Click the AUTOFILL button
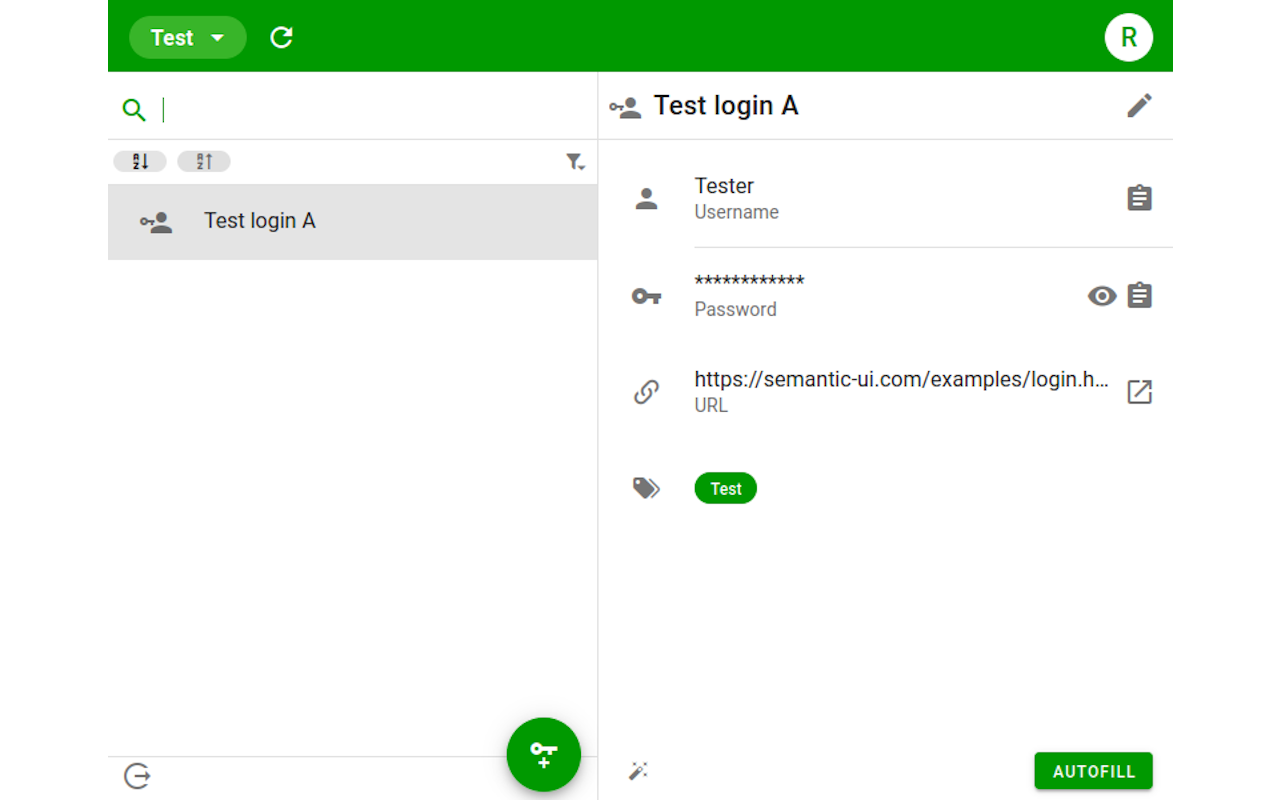This screenshot has width=1280, height=800. 1093,771
